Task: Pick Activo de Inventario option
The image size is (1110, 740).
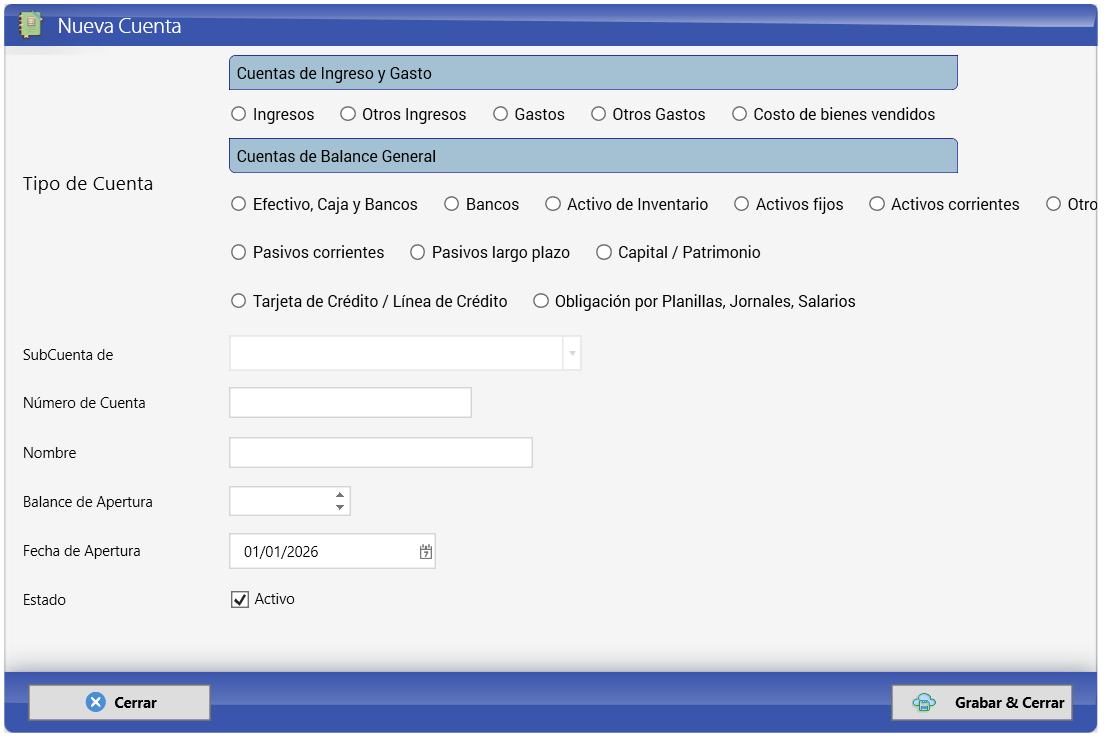Action: [x=553, y=204]
